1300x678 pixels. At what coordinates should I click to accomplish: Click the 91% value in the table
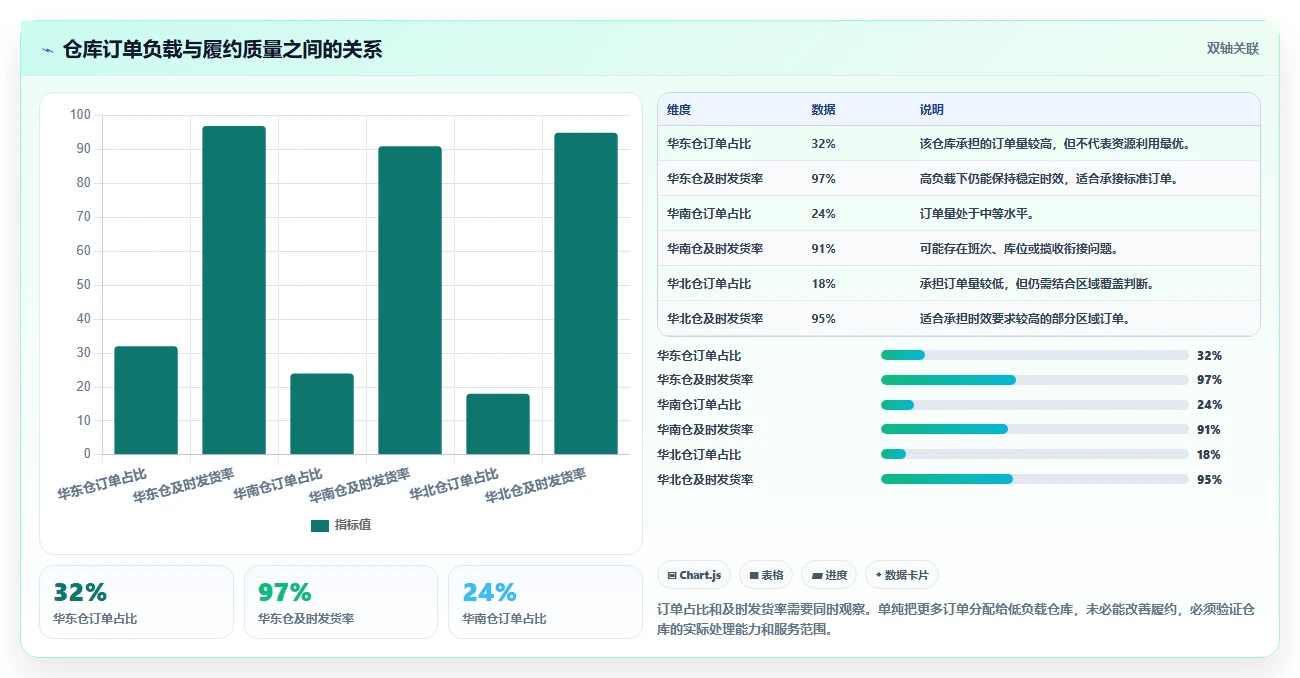pyautogui.click(x=823, y=249)
